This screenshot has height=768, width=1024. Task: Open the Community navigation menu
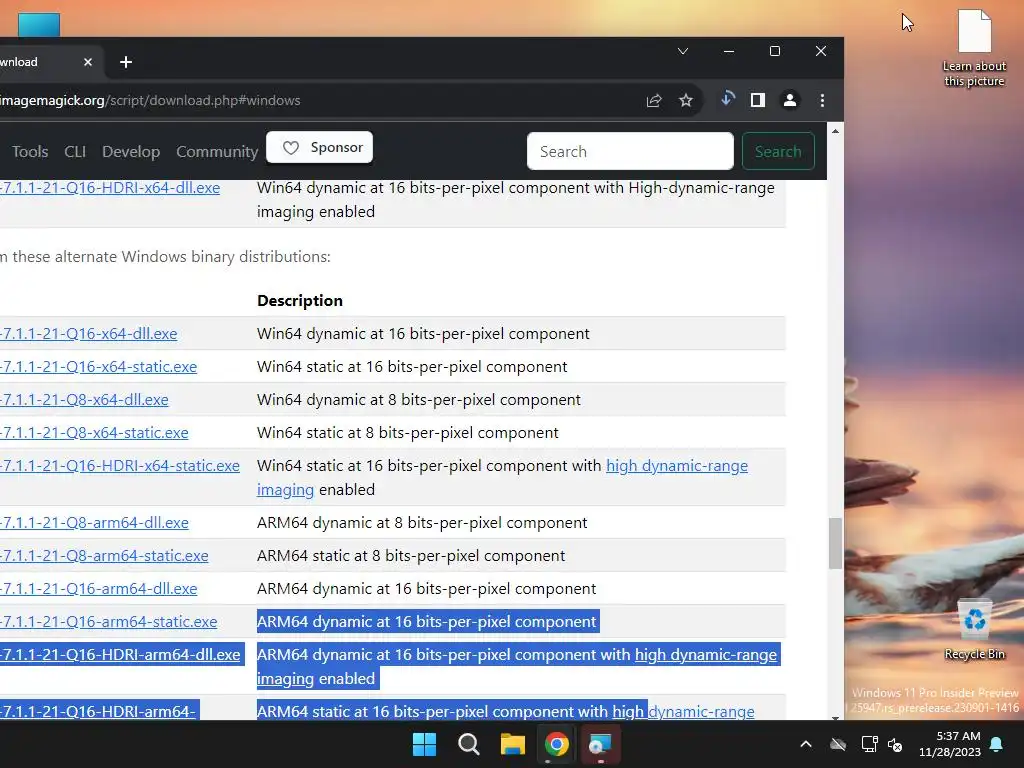coord(217,152)
